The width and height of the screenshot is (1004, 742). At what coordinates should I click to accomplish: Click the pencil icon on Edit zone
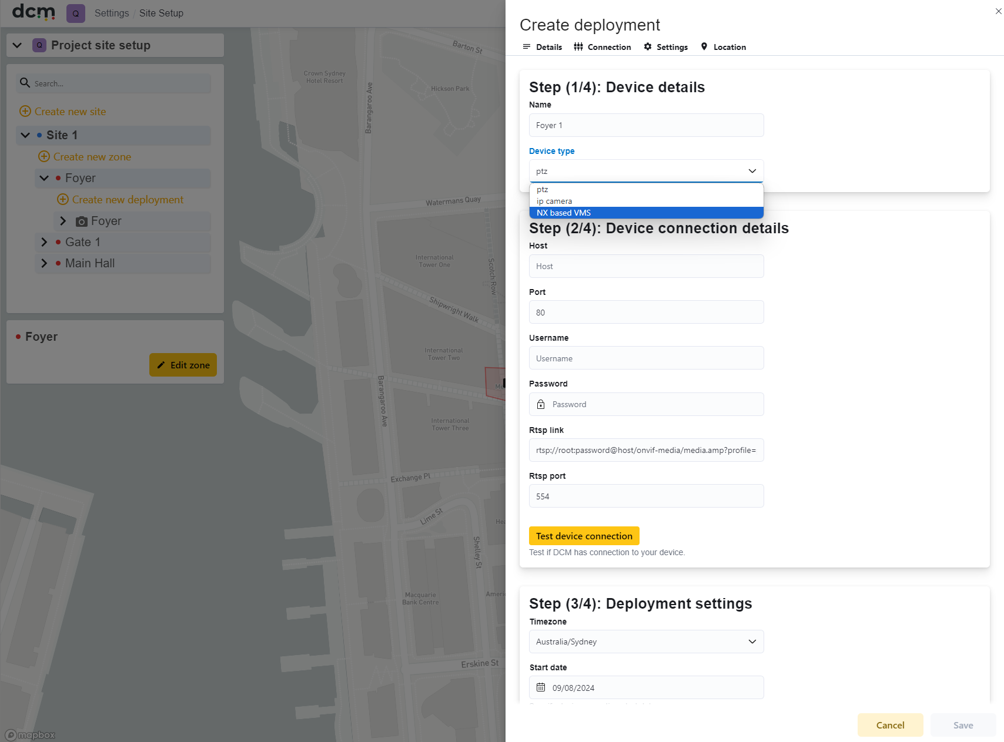161,365
